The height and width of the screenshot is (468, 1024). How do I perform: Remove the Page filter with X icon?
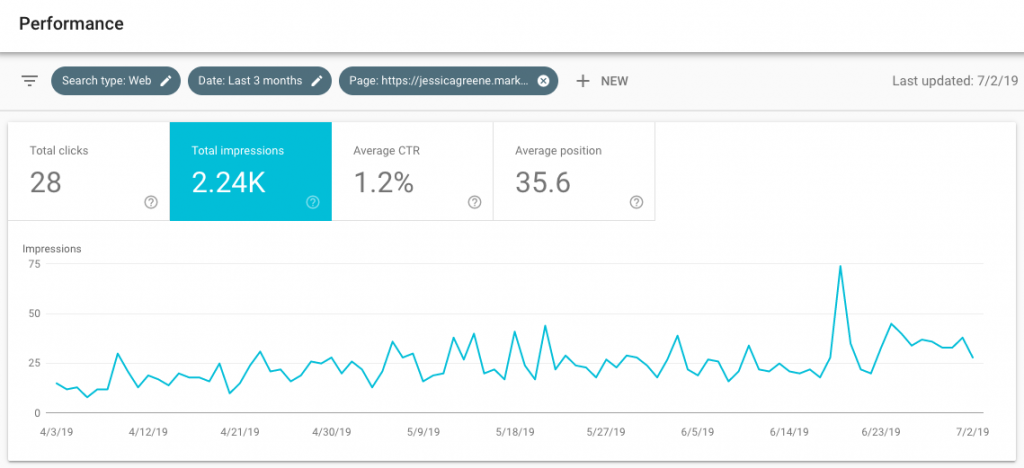543,81
